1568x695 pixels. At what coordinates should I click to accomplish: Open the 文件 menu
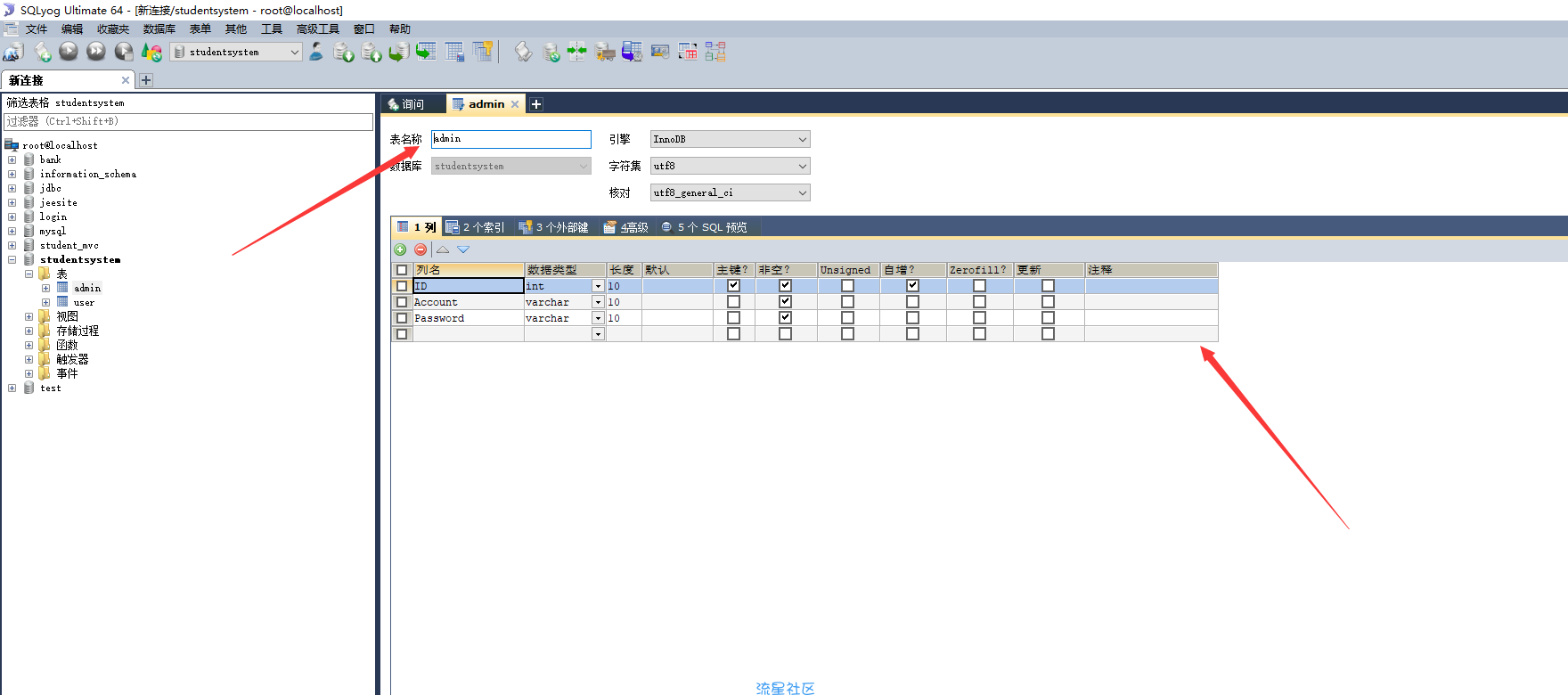pyautogui.click(x=37, y=29)
